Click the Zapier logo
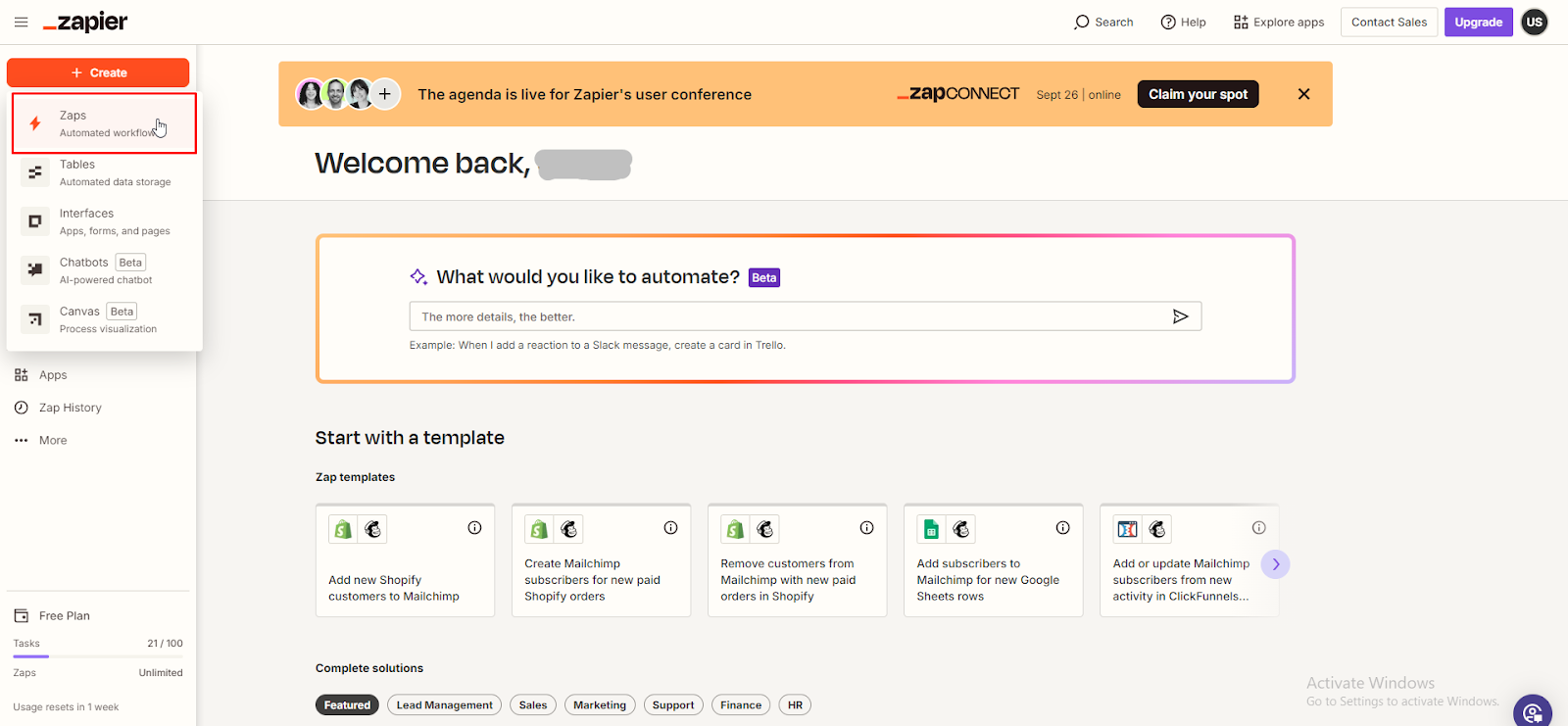The image size is (1568, 726). (x=85, y=22)
